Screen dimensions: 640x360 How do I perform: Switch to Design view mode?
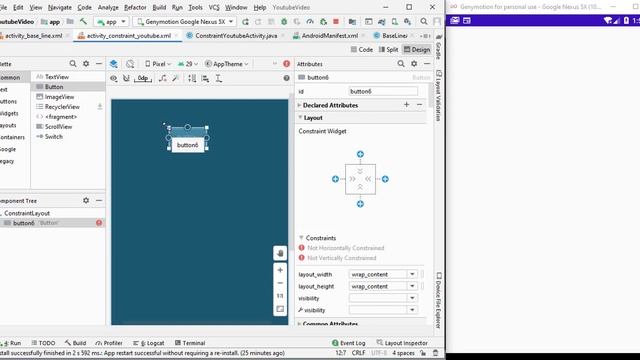tap(417, 49)
